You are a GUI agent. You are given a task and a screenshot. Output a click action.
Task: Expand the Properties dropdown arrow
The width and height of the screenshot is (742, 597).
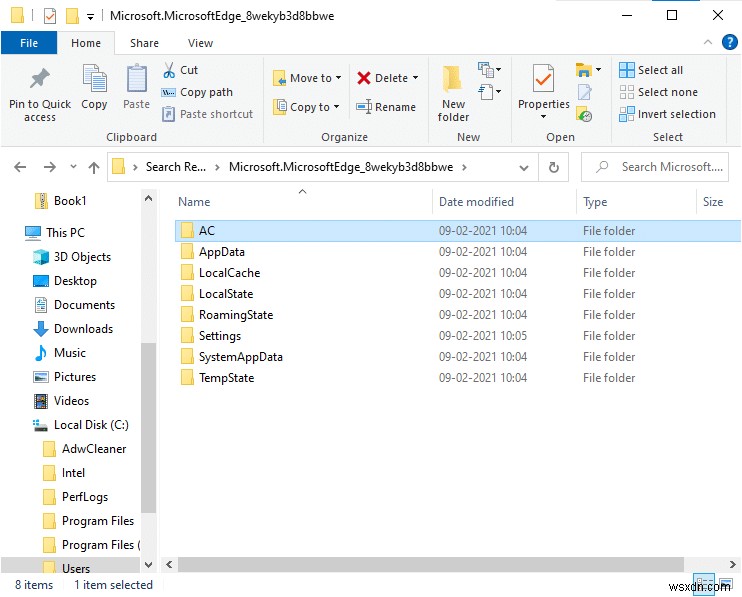pyautogui.click(x=543, y=116)
